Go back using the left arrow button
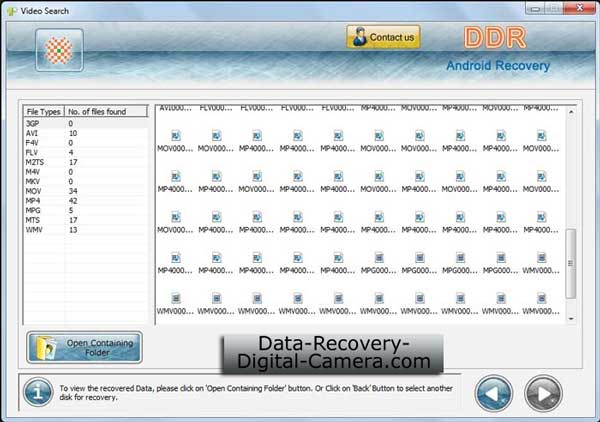 coord(494,391)
